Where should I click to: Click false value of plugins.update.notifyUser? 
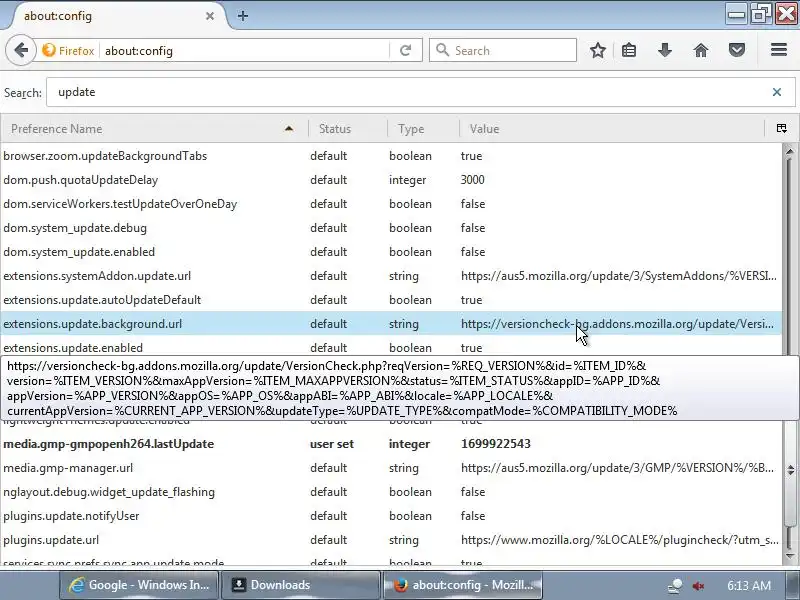[x=472, y=515]
